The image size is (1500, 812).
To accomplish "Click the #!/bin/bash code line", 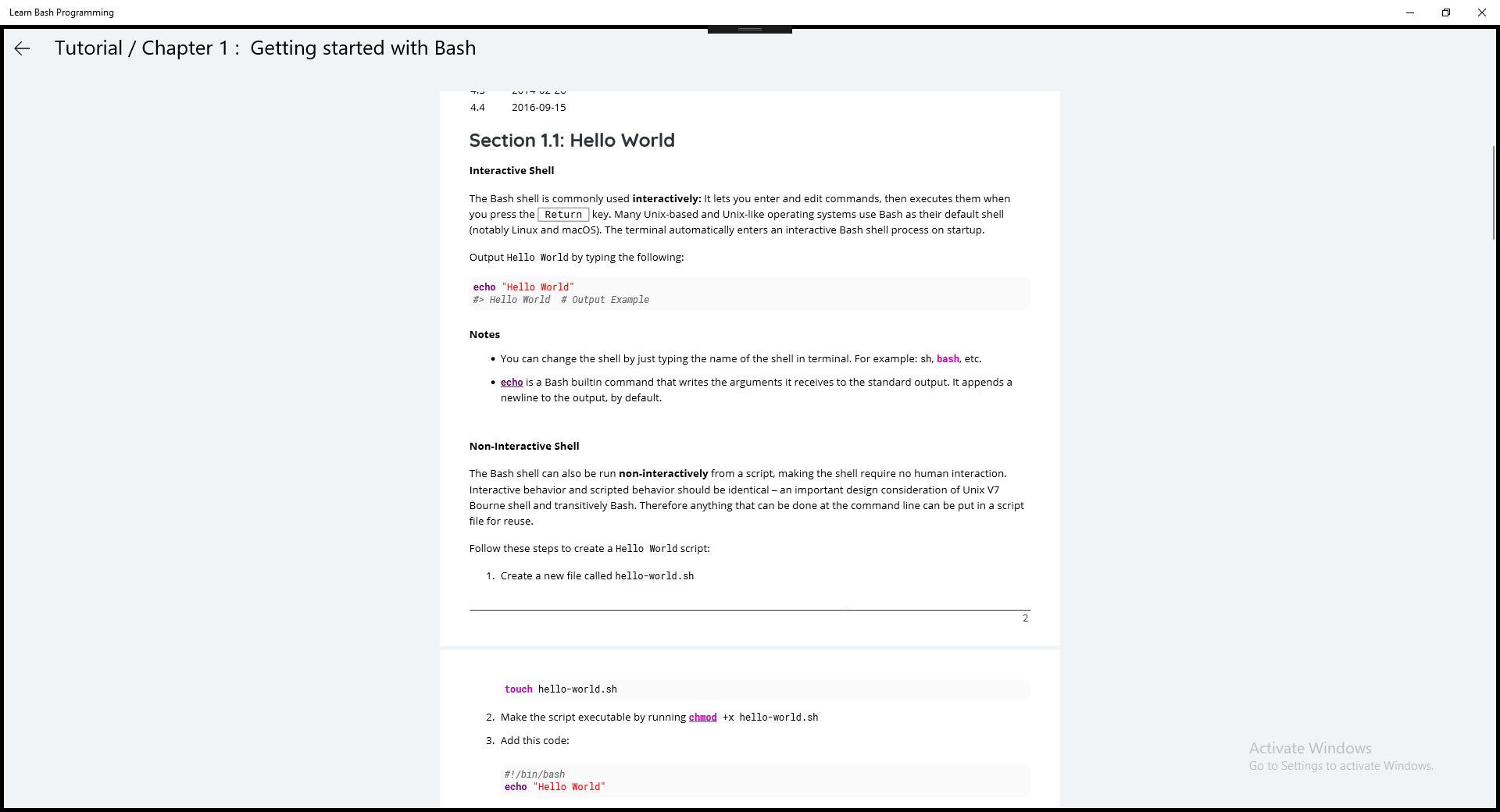I will pos(534,775).
